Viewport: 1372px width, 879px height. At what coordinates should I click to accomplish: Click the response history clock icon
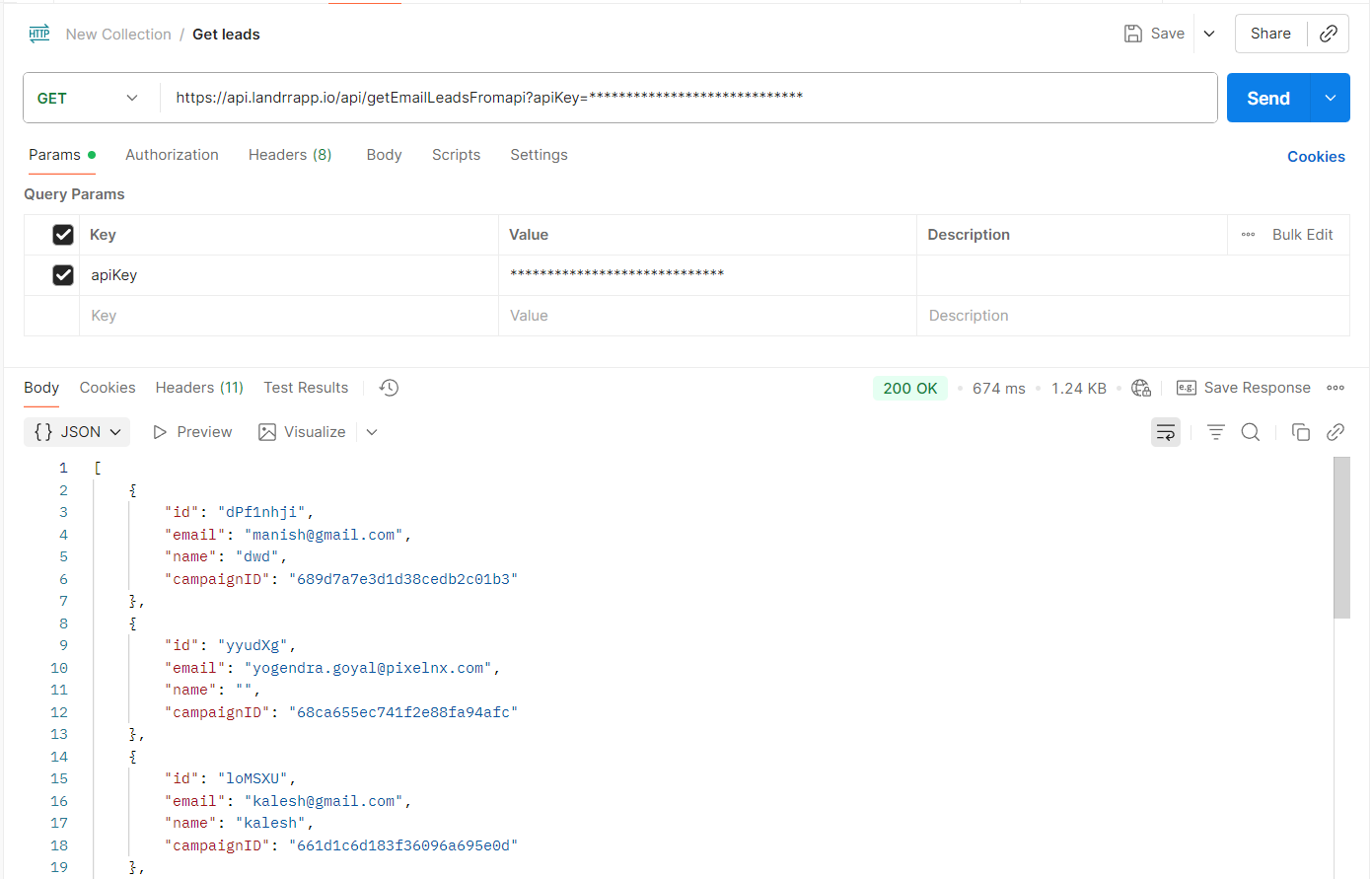[x=390, y=388]
